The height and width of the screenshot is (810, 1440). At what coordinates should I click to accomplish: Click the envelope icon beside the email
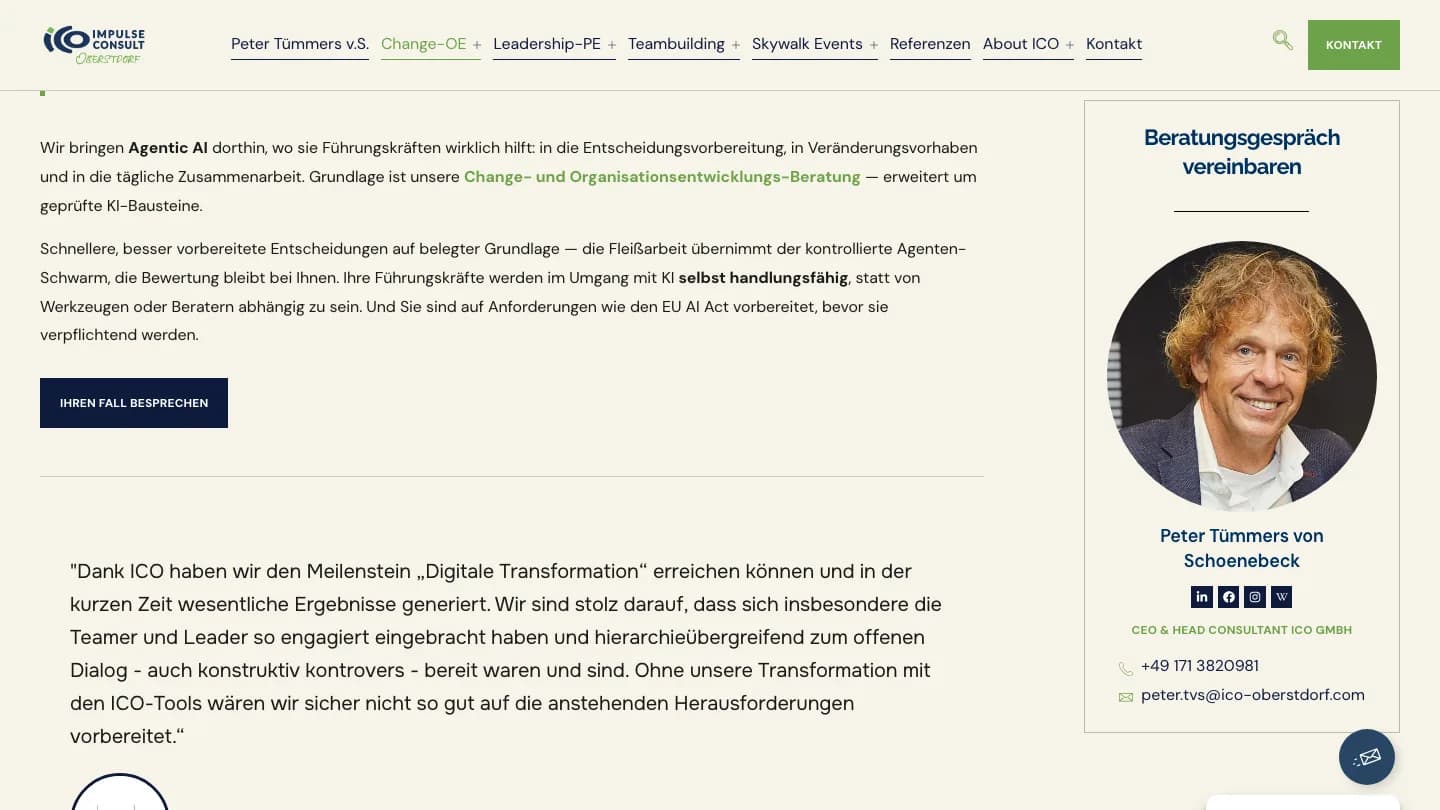[1126, 697]
